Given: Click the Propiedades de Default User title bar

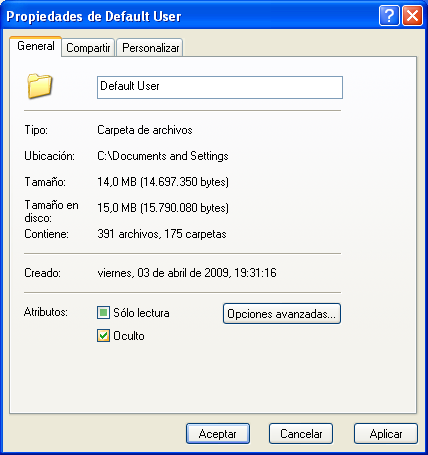Looking at the screenshot, I should click(x=190, y=16).
